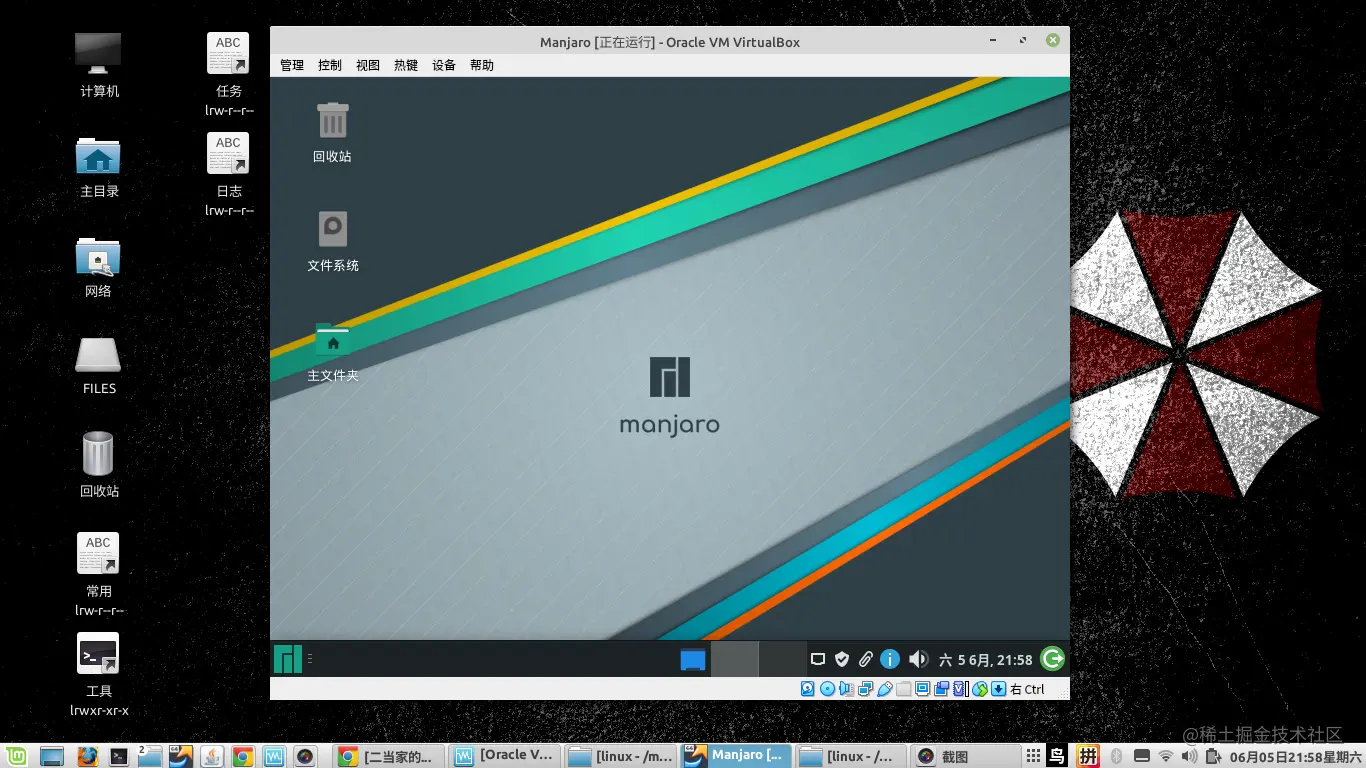The image size is (1366, 768).
Task: Launch camera lens launcher in host taskbar
Action: pos(305,757)
